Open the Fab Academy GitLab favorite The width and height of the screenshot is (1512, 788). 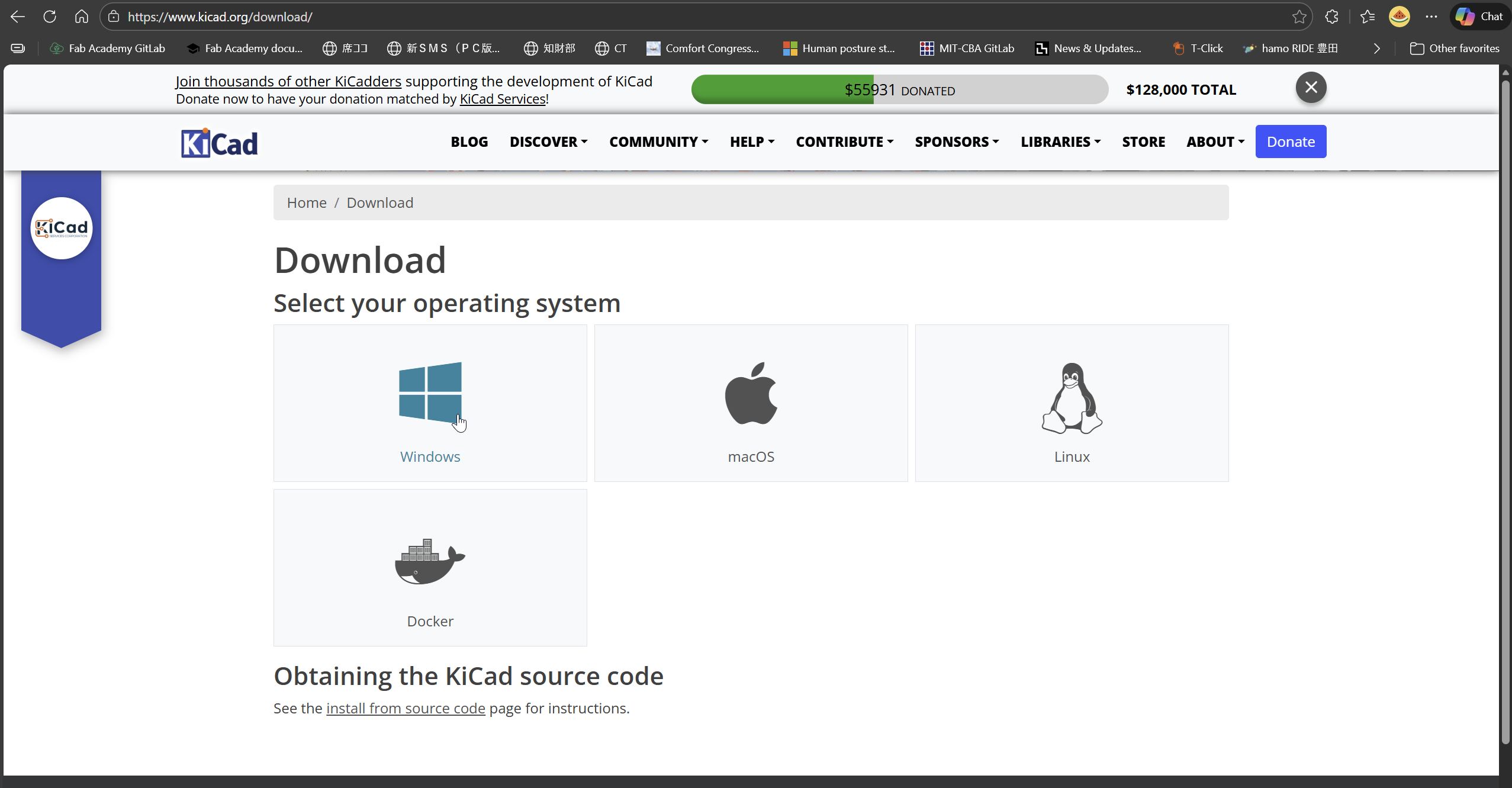point(108,48)
